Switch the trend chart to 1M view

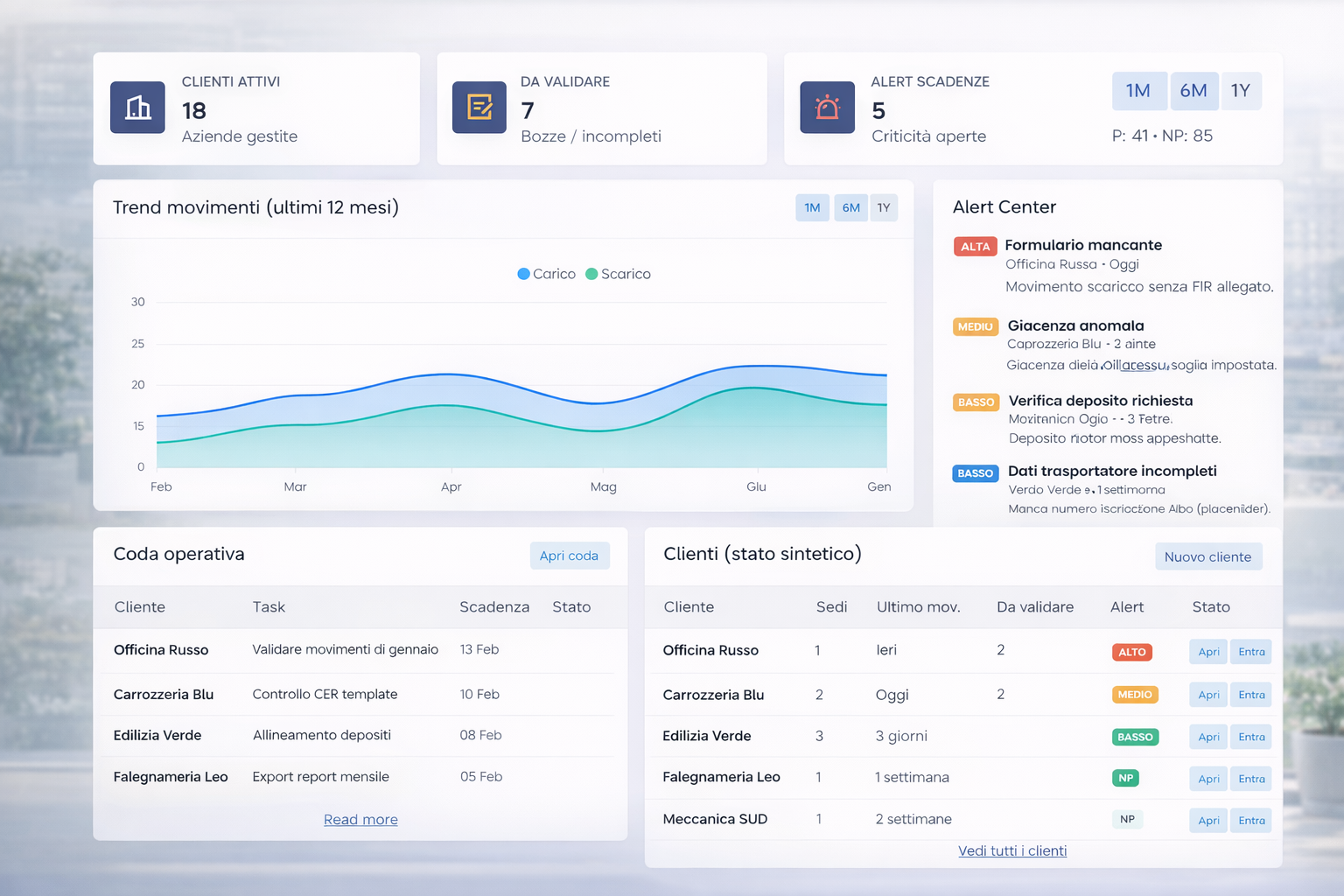click(812, 207)
